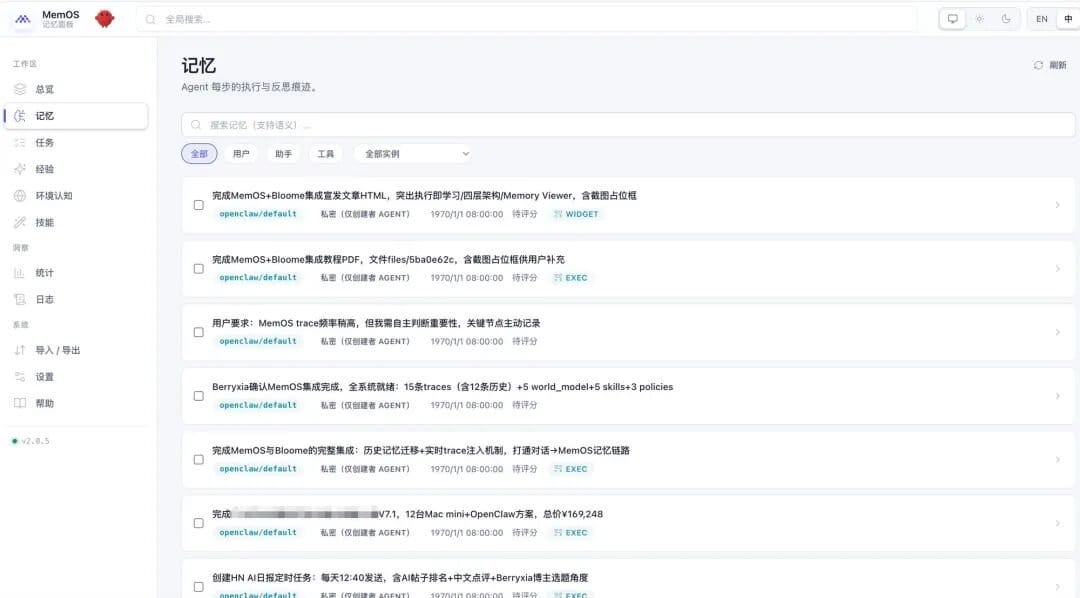Click the memory search magnifier icon
This screenshot has height=598, width=1080.
(196, 125)
